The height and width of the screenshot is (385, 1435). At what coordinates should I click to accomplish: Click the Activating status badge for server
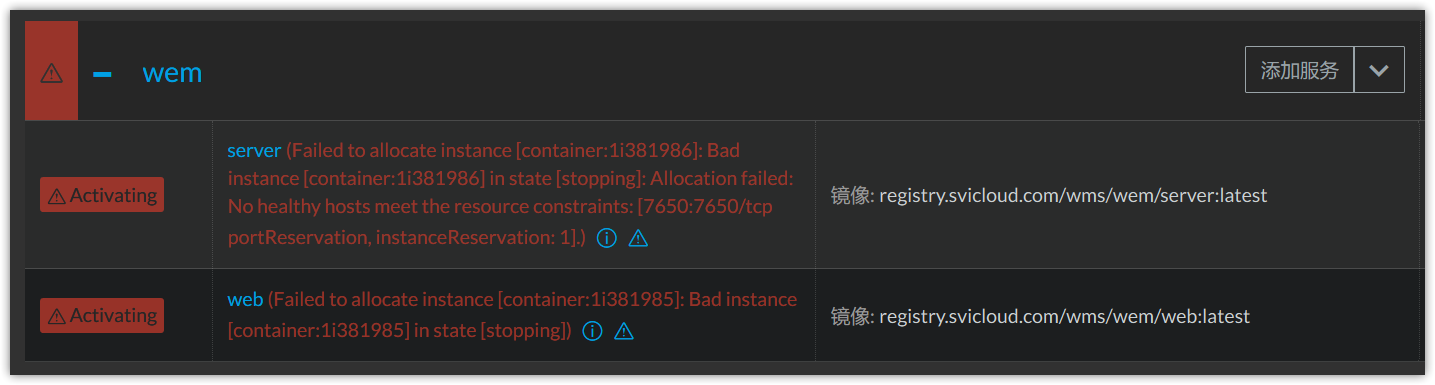coord(102,195)
